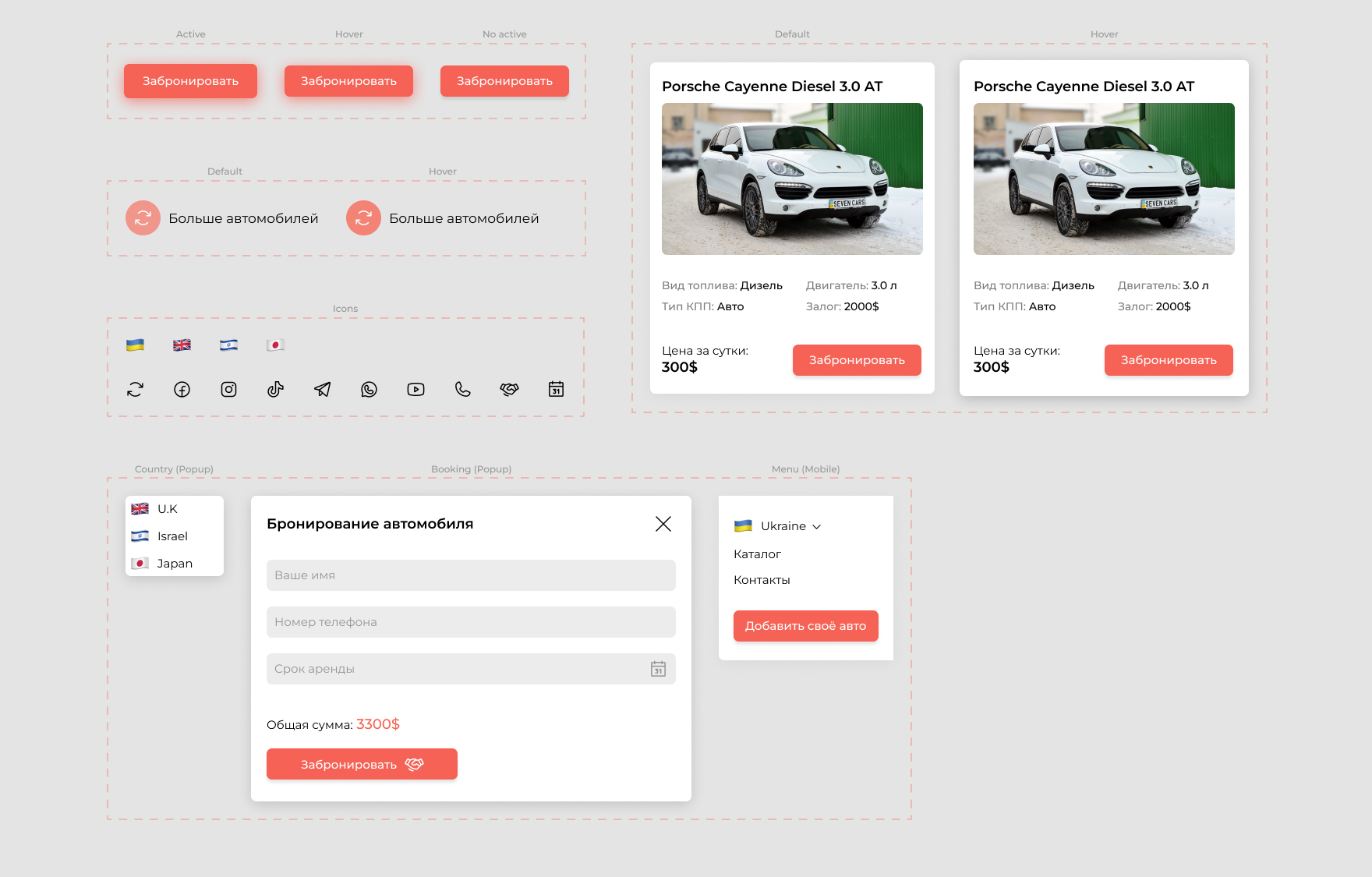
Task: Click Забронировать on Default car card
Action: click(857, 360)
